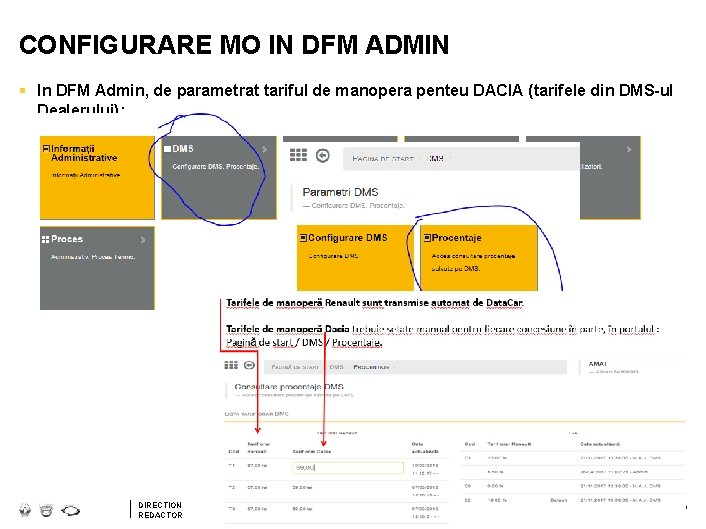The image size is (706, 529).
Task: Open the apps grid icon above Parametri DMS
Action: tap(298, 155)
